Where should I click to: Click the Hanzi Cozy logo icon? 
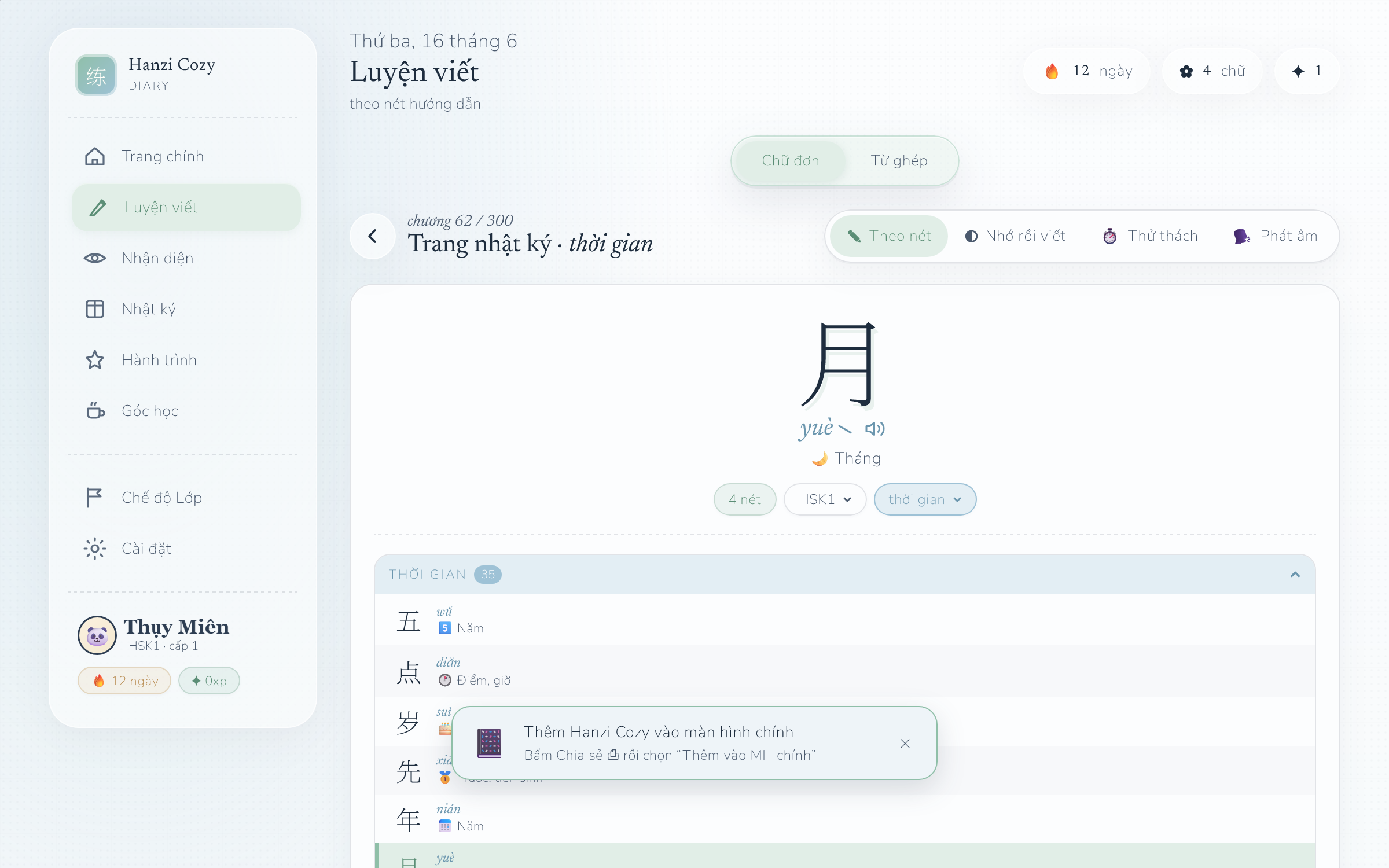point(96,75)
